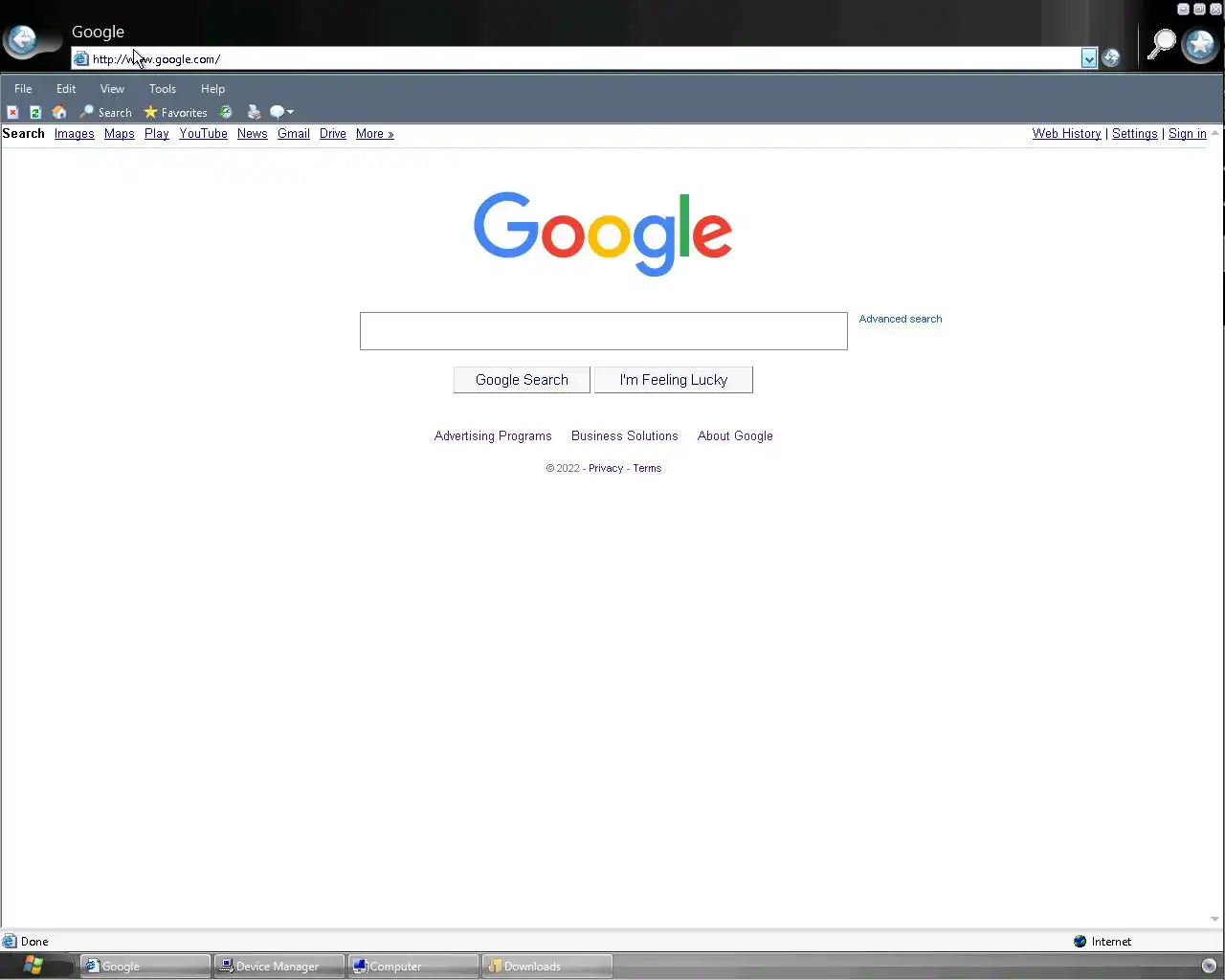Open the Advertising Programs link

pyautogui.click(x=493, y=436)
